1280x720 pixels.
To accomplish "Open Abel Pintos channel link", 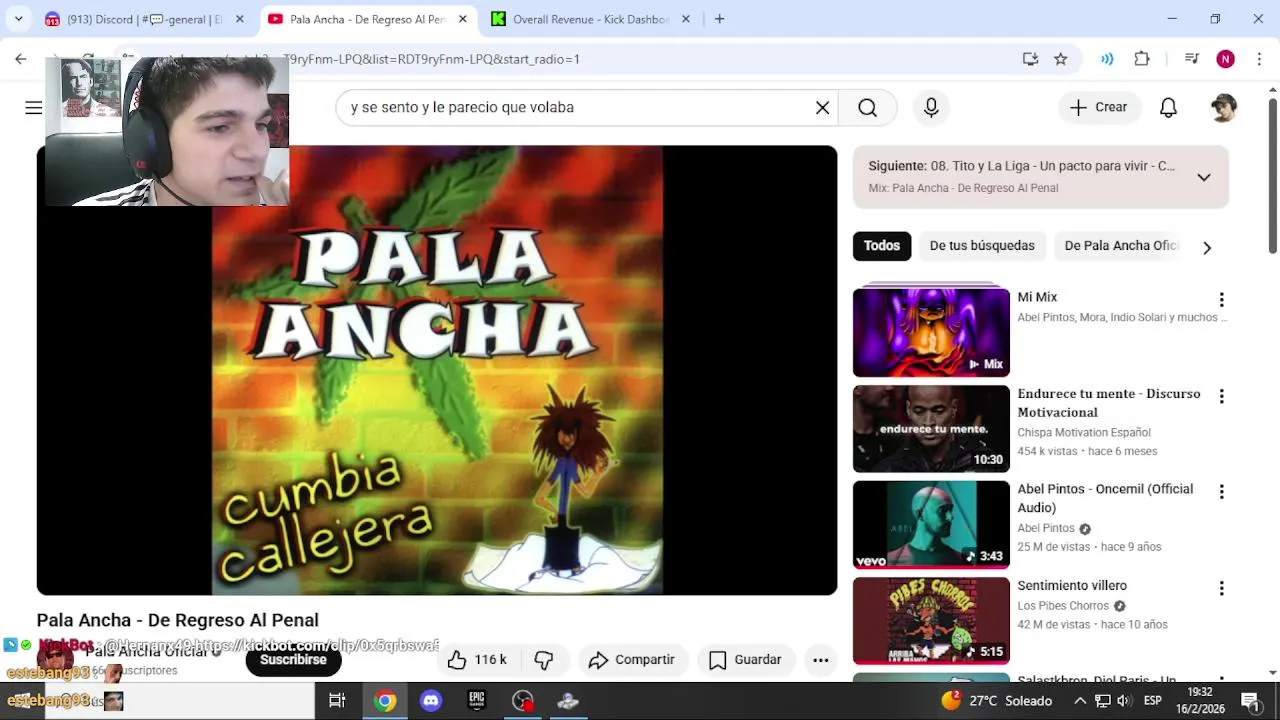I will pyautogui.click(x=1046, y=529).
